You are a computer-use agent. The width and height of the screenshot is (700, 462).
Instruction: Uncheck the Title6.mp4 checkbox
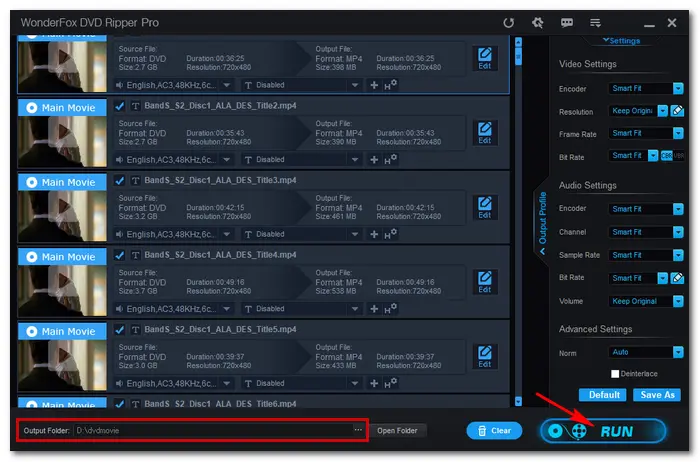pyautogui.click(x=119, y=404)
